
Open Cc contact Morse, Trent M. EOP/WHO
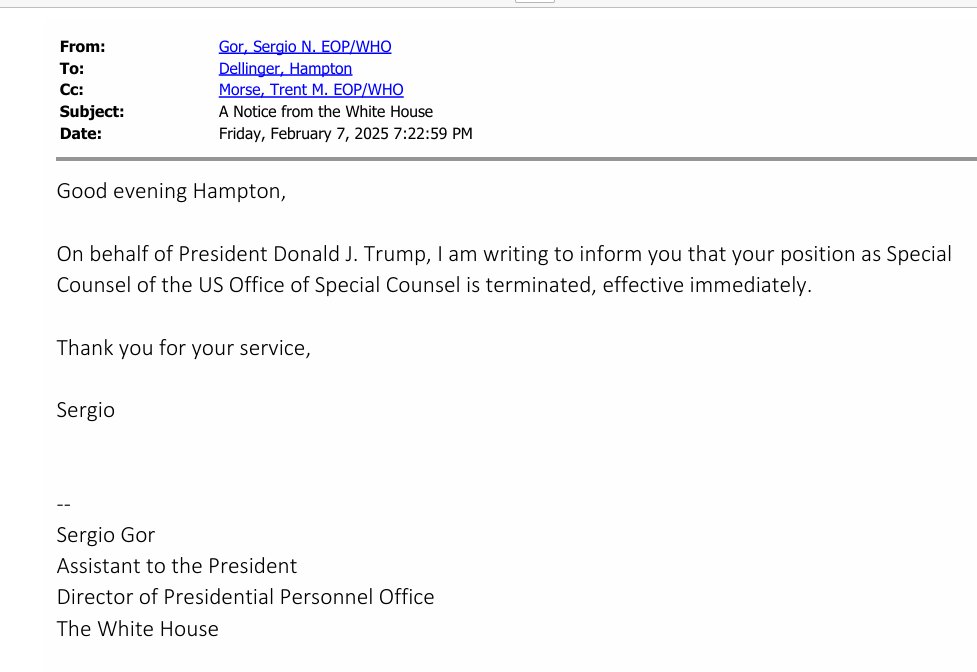[311, 90]
